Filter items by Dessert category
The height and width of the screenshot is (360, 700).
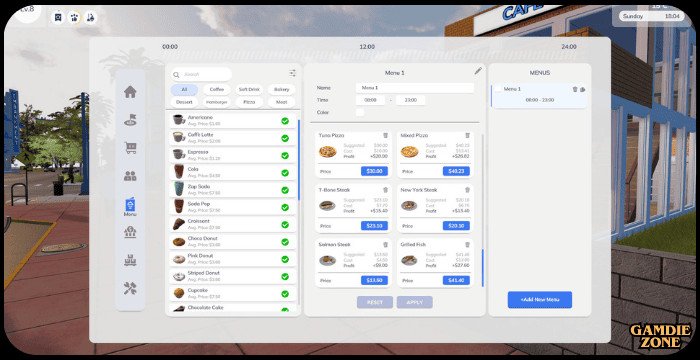[184, 102]
